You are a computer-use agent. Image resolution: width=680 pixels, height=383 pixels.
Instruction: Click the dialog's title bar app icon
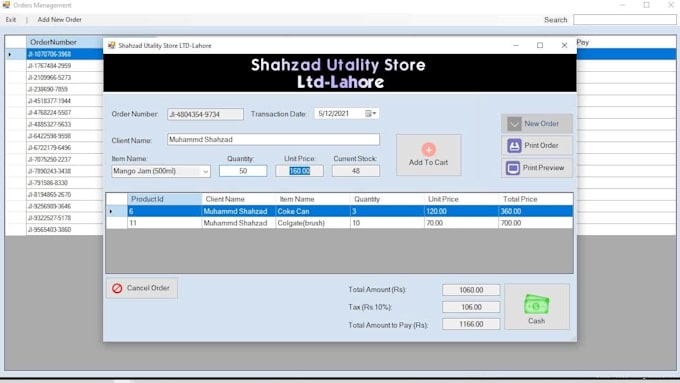coord(111,45)
